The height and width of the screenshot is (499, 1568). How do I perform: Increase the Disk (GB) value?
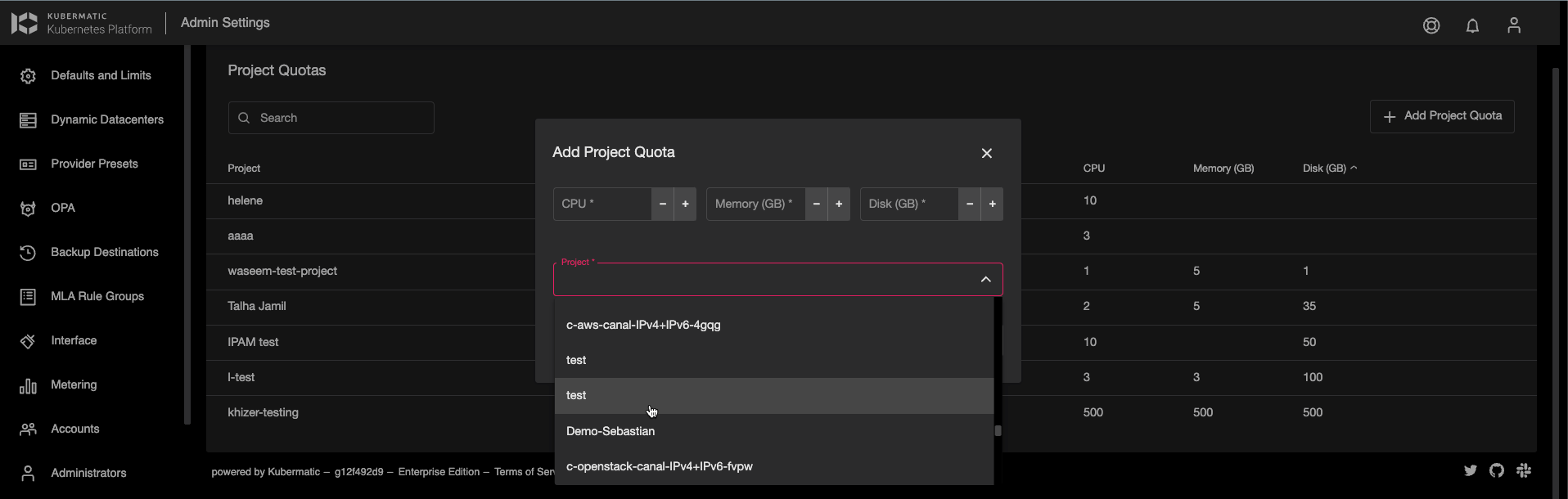click(992, 204)
